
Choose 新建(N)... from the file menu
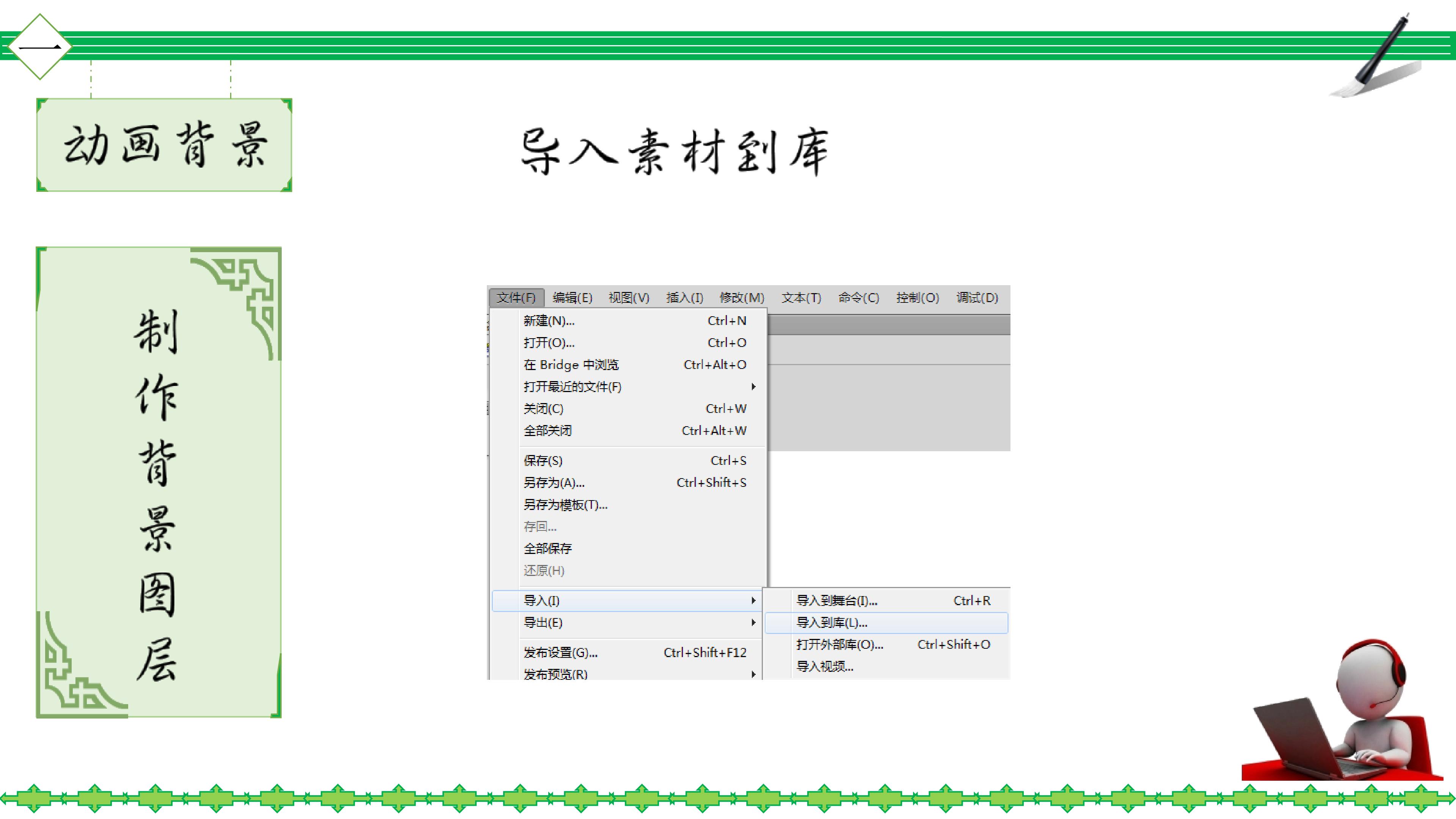pos(549,320)
